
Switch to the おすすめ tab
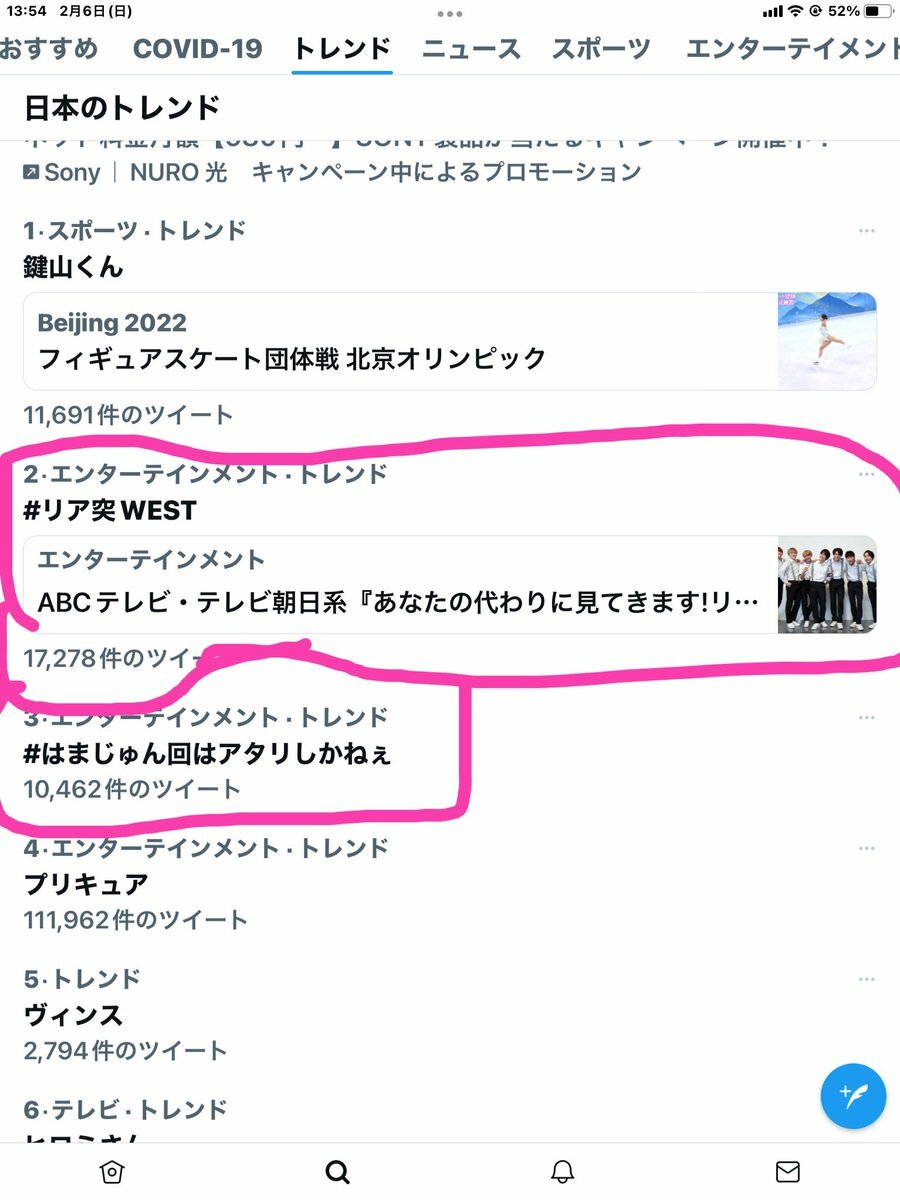49,48
